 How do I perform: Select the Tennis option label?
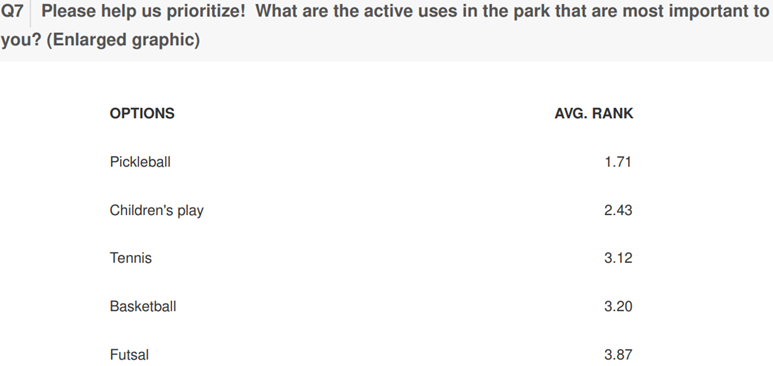(131, 258)
